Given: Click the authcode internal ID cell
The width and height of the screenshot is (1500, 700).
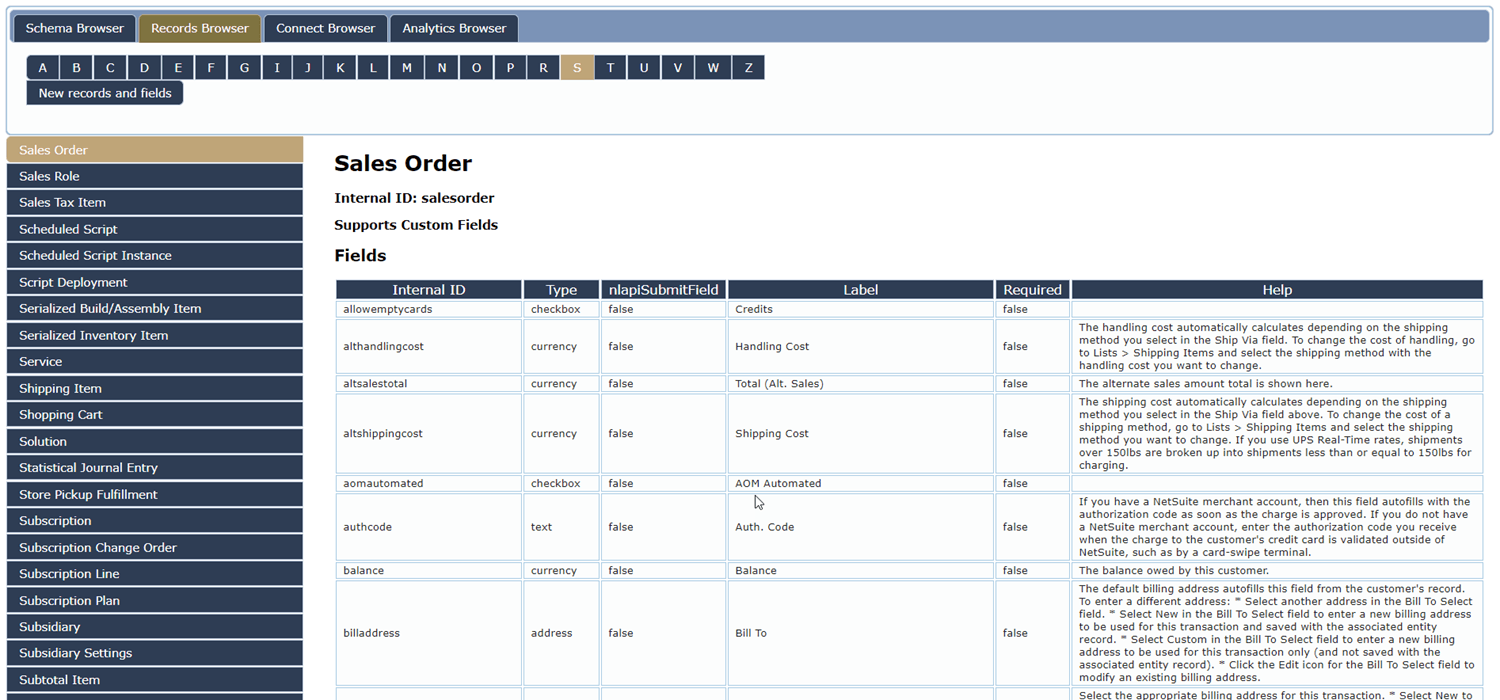Looking at the screenshot, I should click(x=429, y=527).
